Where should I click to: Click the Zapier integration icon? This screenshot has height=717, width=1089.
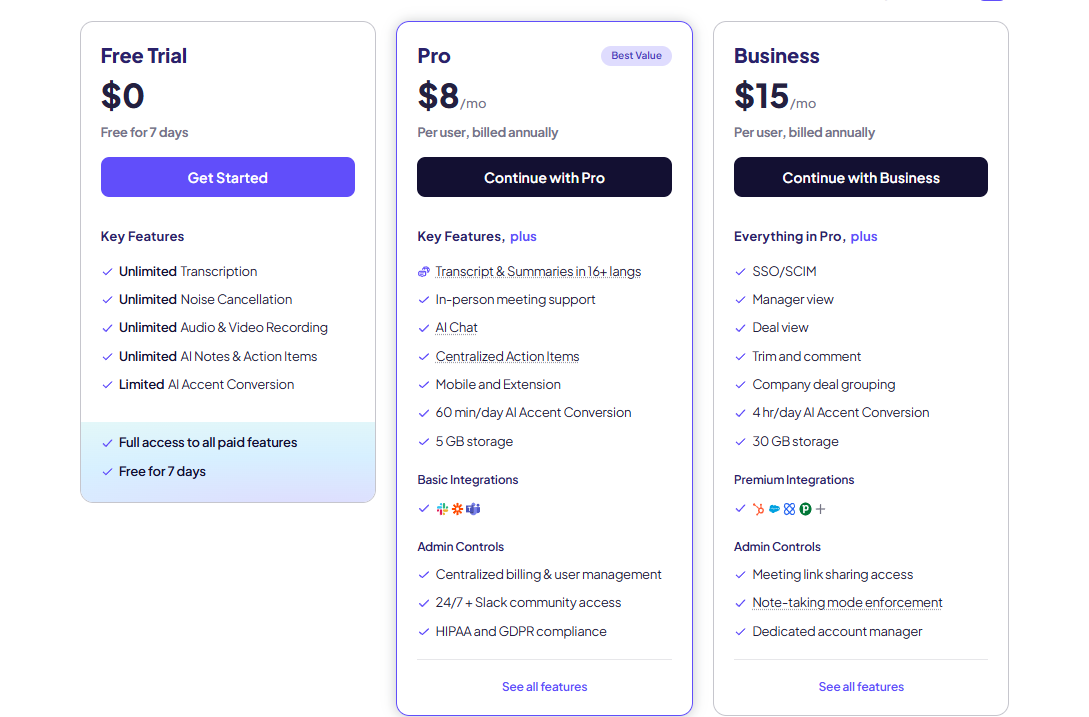[x=457, y=509]
